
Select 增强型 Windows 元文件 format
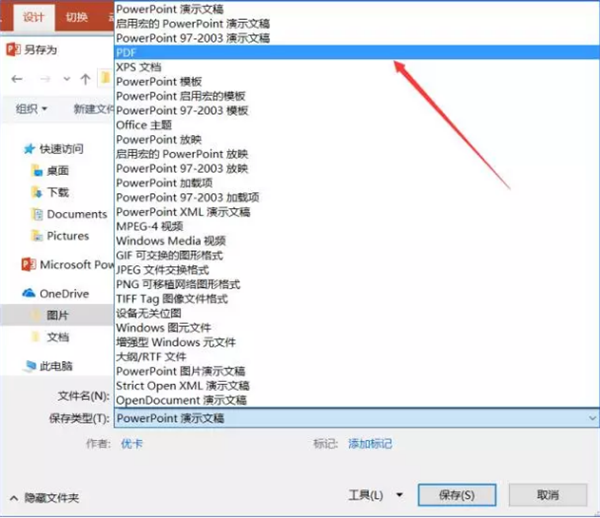point(357,342)
